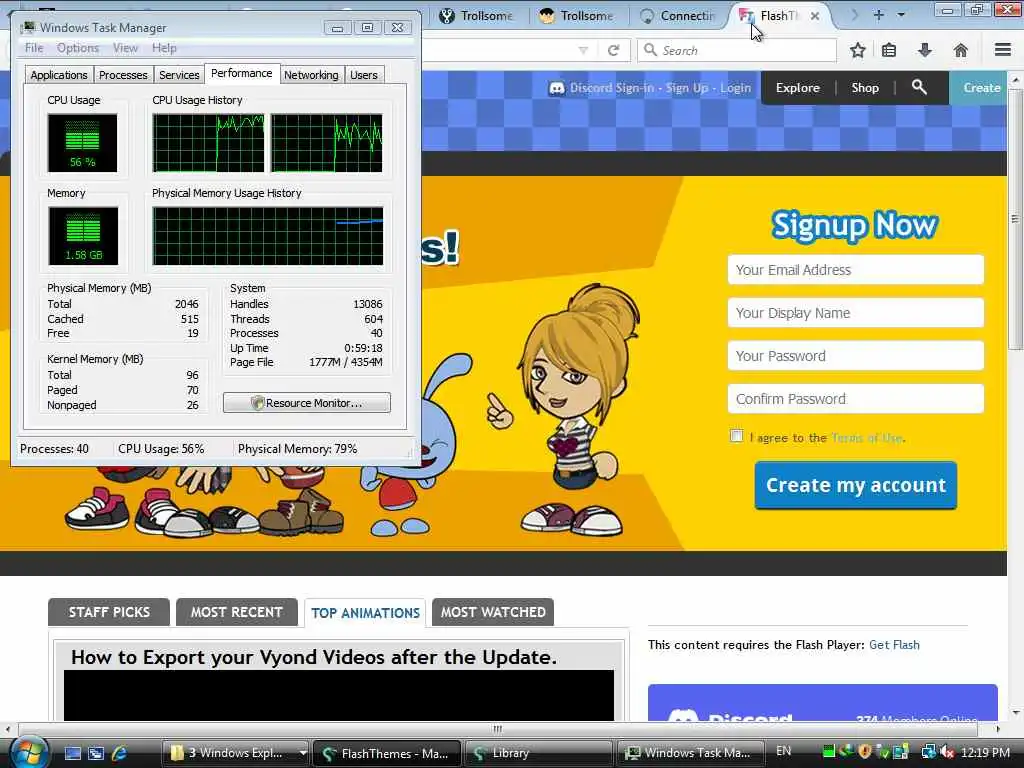The width and height of the screenshot is (1024, 768).
Task: Launch Internet Explorer from quick launch
Action: (x=120, y=753)
